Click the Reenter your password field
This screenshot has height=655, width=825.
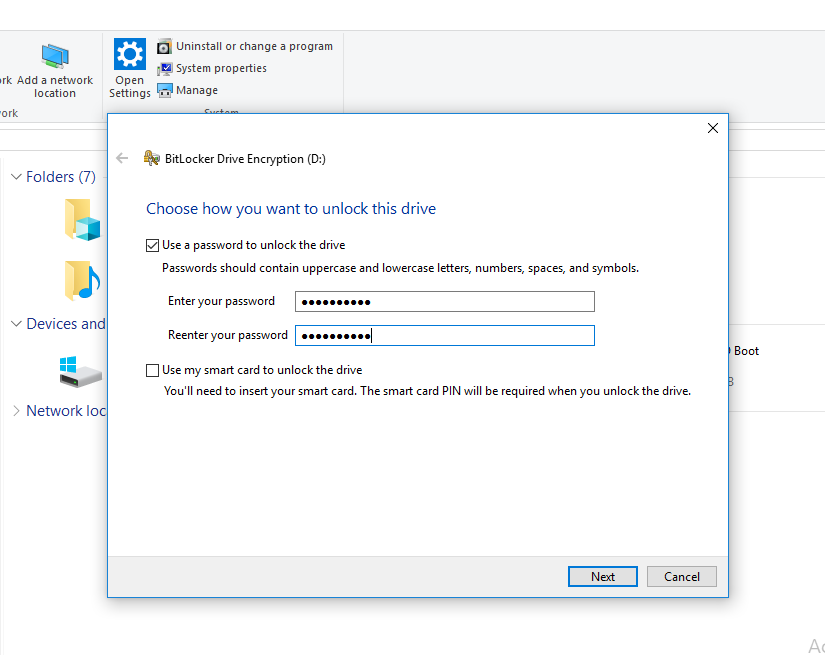pos(445,336)
